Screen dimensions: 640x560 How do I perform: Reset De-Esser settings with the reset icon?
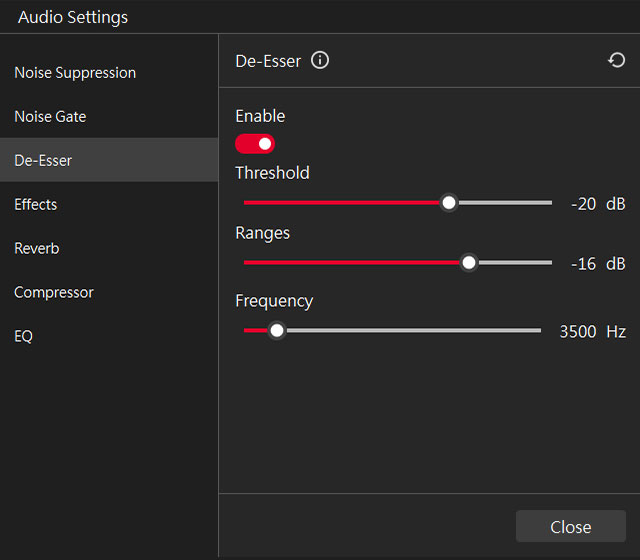[x=616, y=60]
